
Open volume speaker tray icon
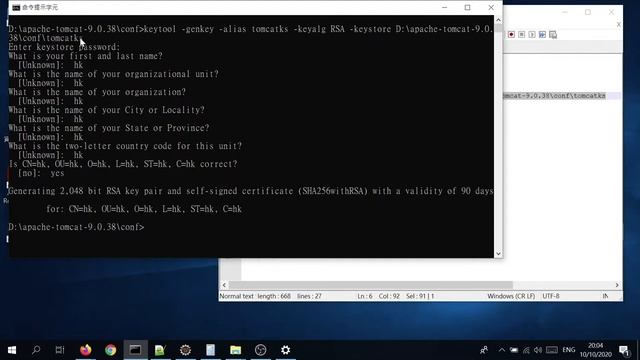click(538, 350)
